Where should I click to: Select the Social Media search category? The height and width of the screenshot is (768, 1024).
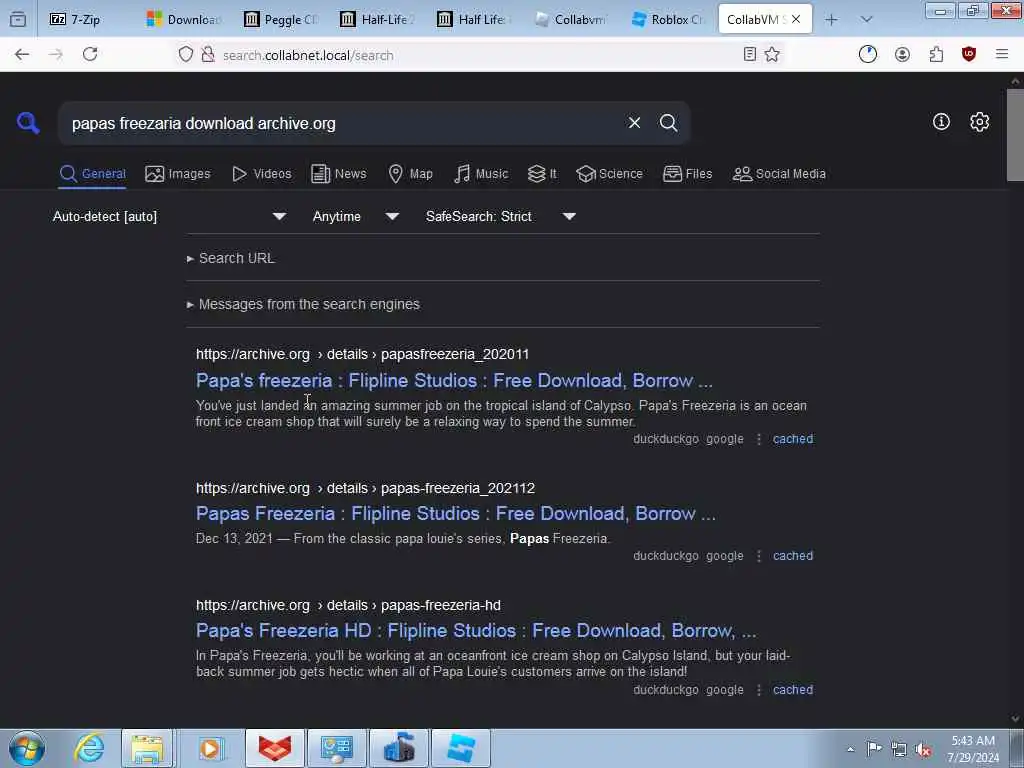[x=779, y=174]
